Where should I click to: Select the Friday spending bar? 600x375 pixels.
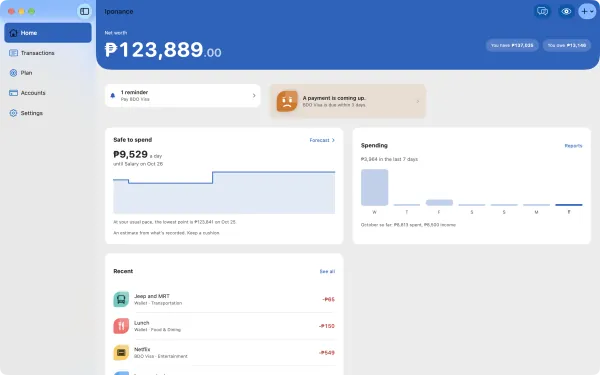pyautogui.click(x=439, y=202)
